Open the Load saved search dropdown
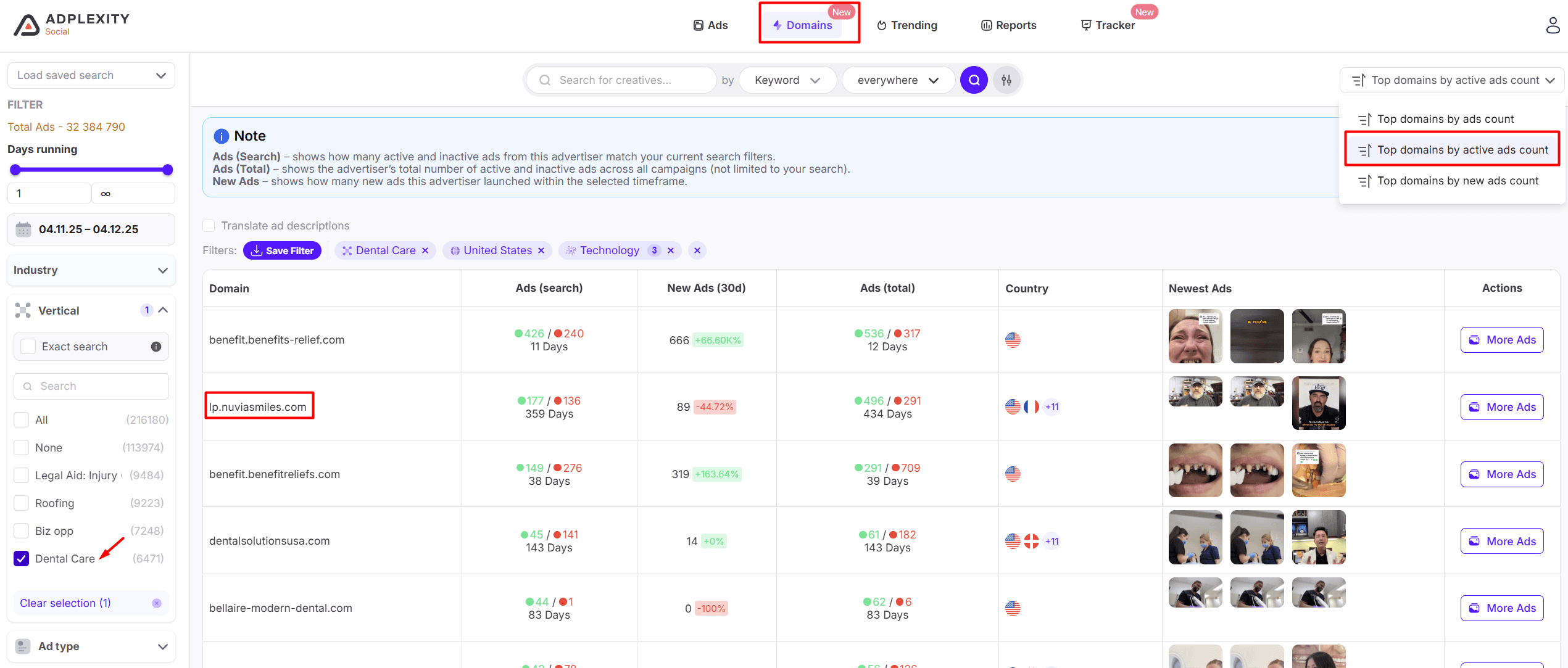 coord(91,75)
